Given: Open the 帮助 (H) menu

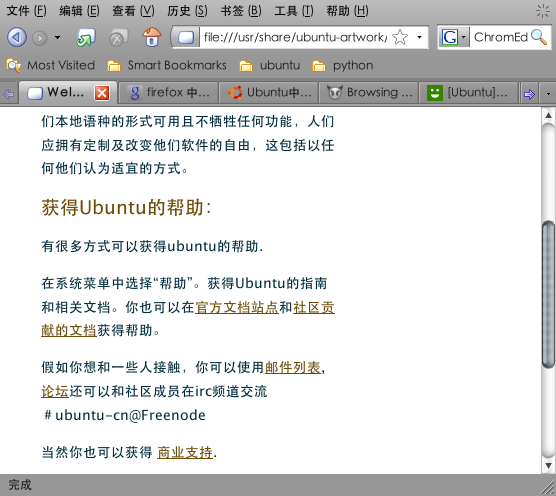Looking at the screenshot, I should [347, 11].
